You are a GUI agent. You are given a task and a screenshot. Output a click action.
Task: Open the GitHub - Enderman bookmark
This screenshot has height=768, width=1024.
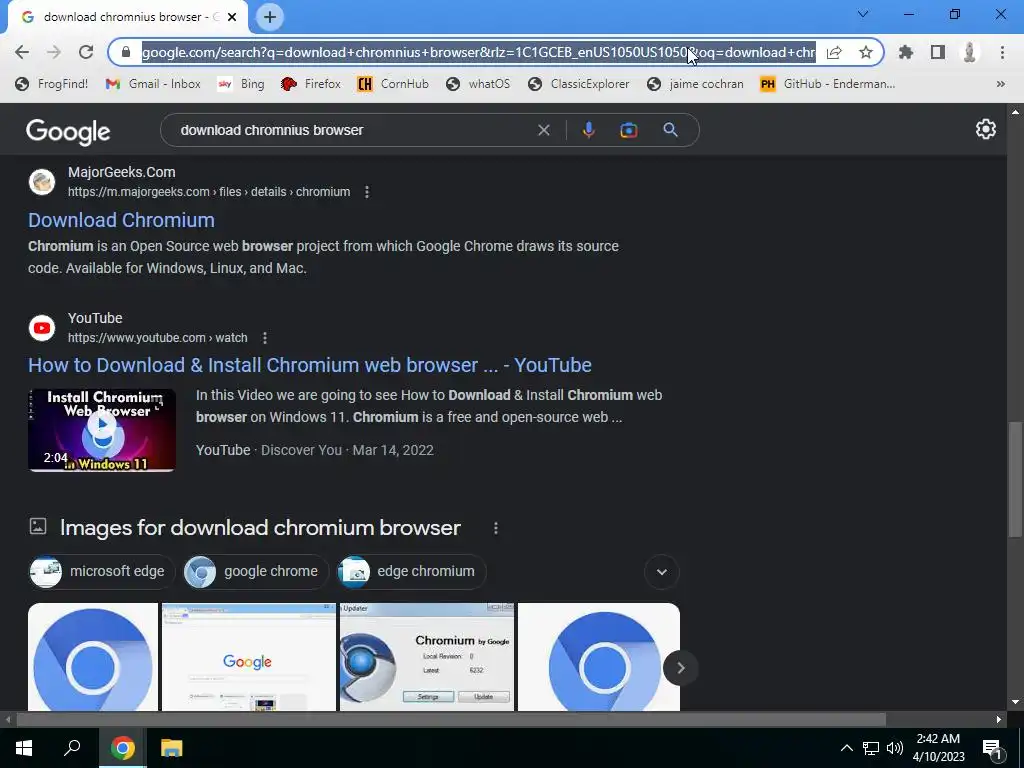point(827,84)
